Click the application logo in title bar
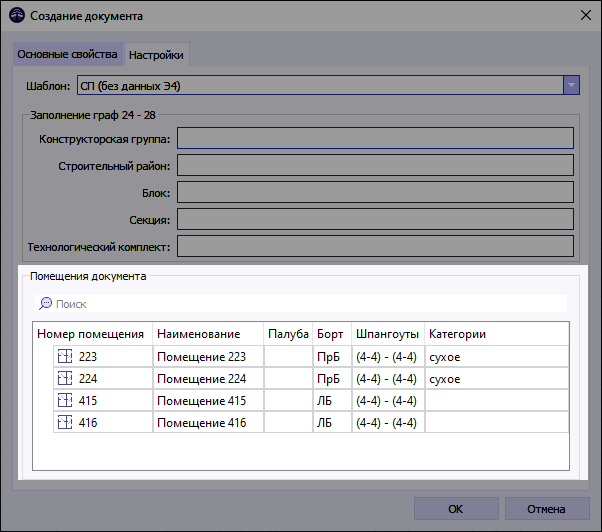602x532 pixels. pos(17,16)
